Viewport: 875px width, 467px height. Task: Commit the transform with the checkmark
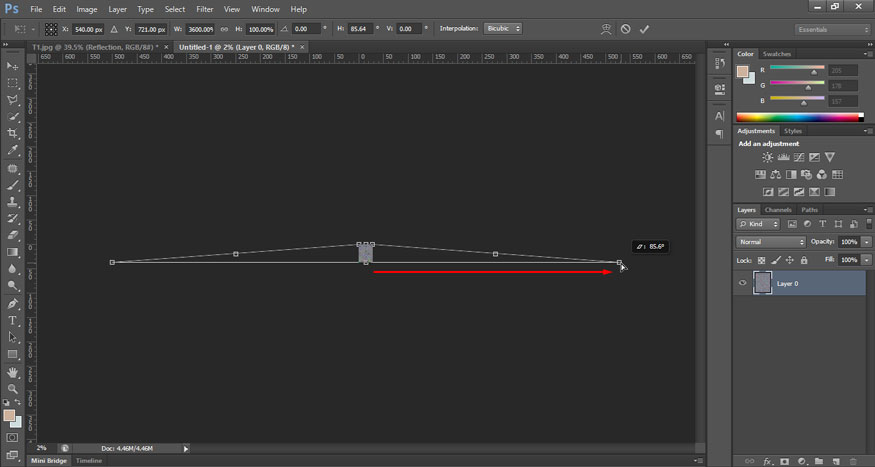click(644, 29)
